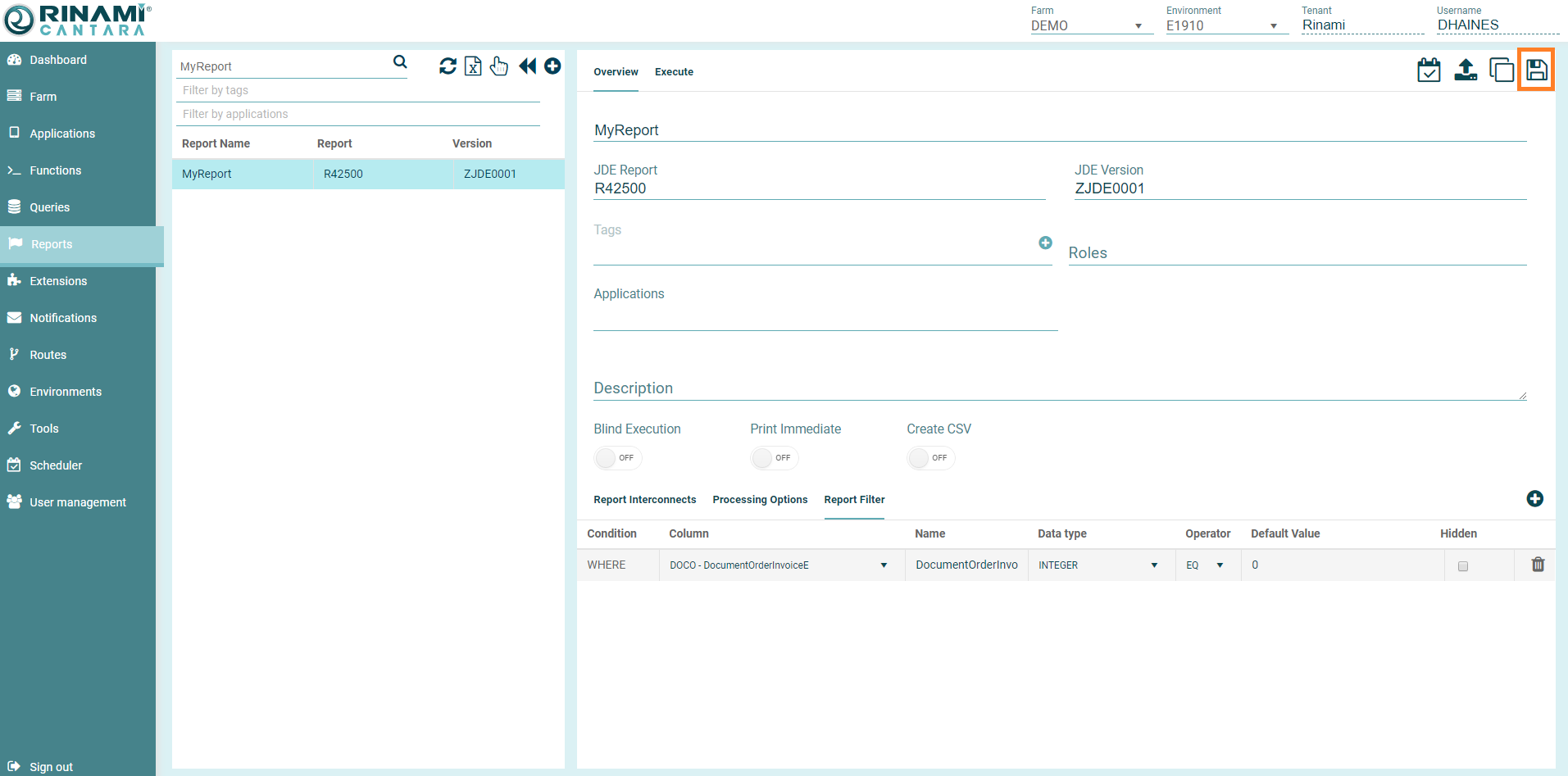Open Scheduler from the sidebar

pyautogui.click(x=56, y=465)
